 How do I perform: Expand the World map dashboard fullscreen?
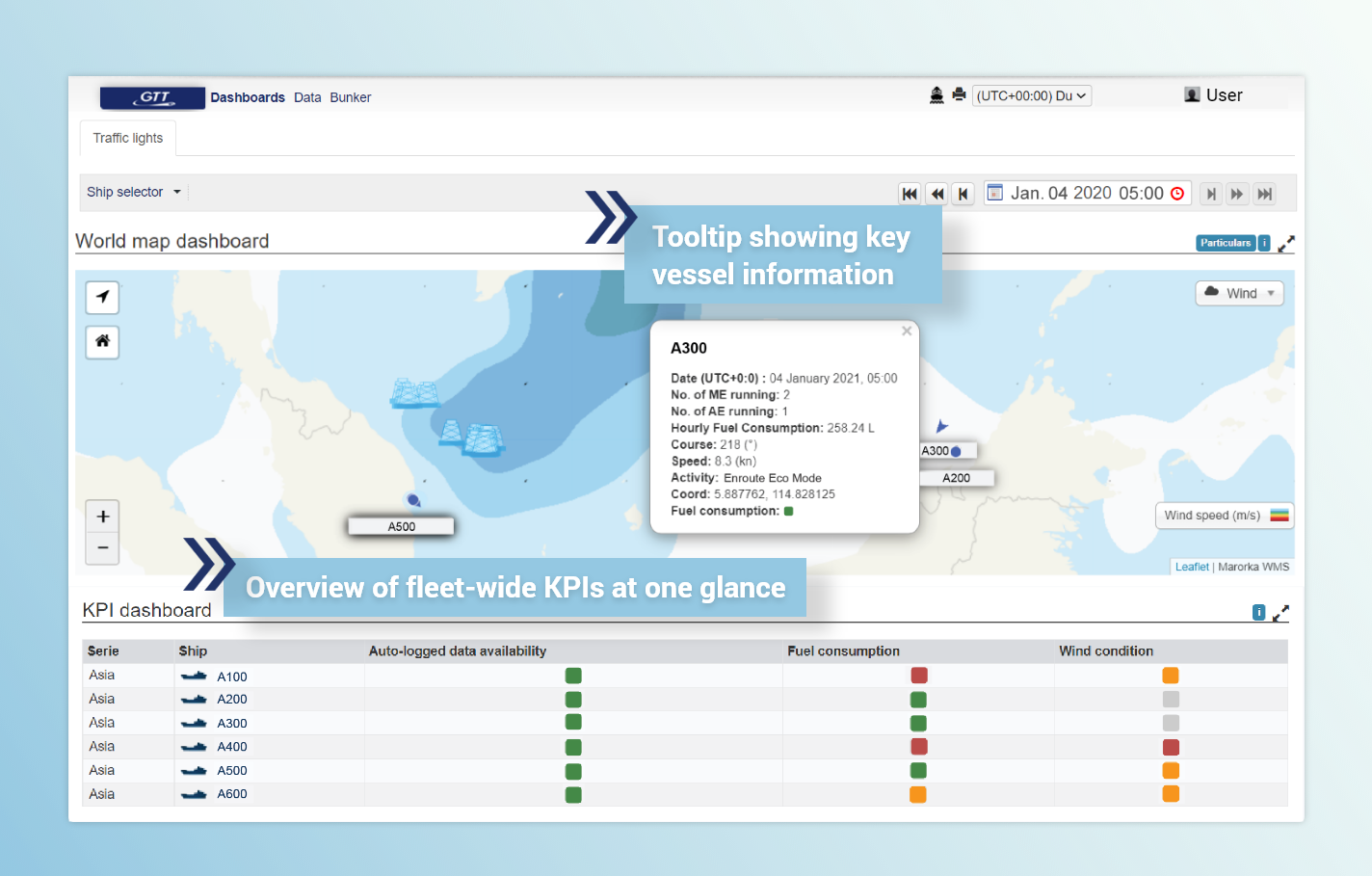[1286, 244]
